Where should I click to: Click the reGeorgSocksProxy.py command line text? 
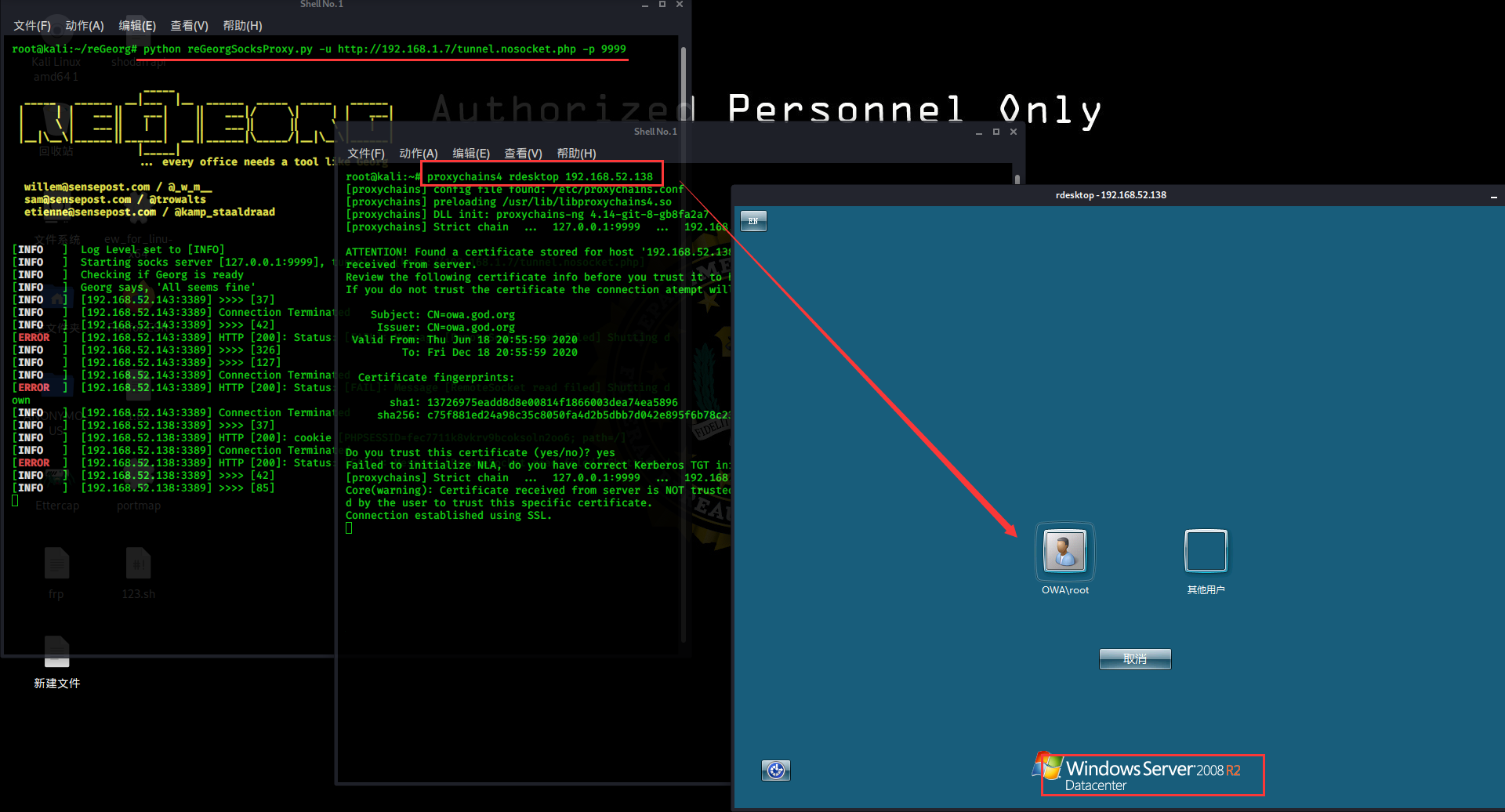(385, 49)
